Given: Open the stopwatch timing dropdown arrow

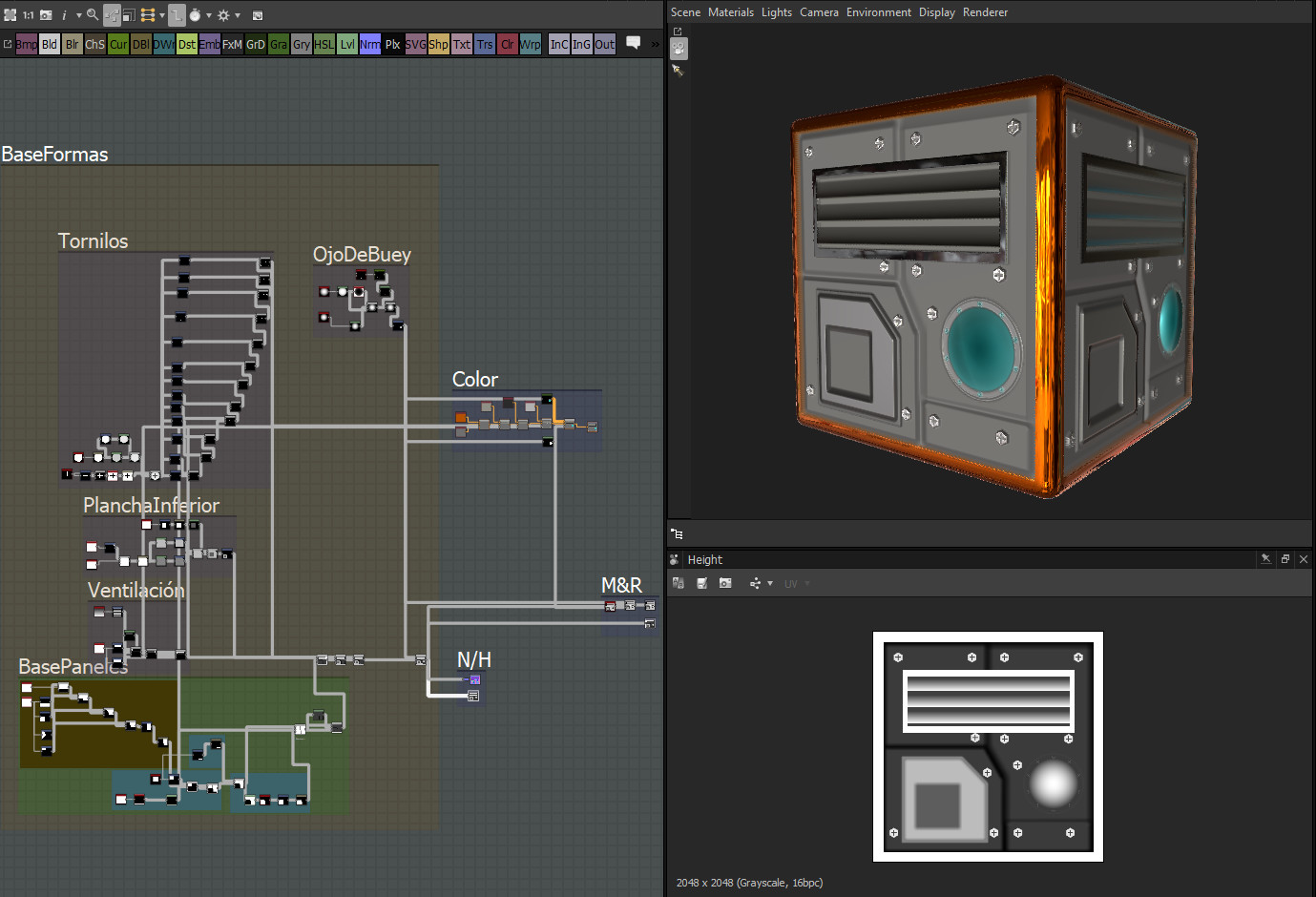Looking at the screenshot, I should 209,15.
